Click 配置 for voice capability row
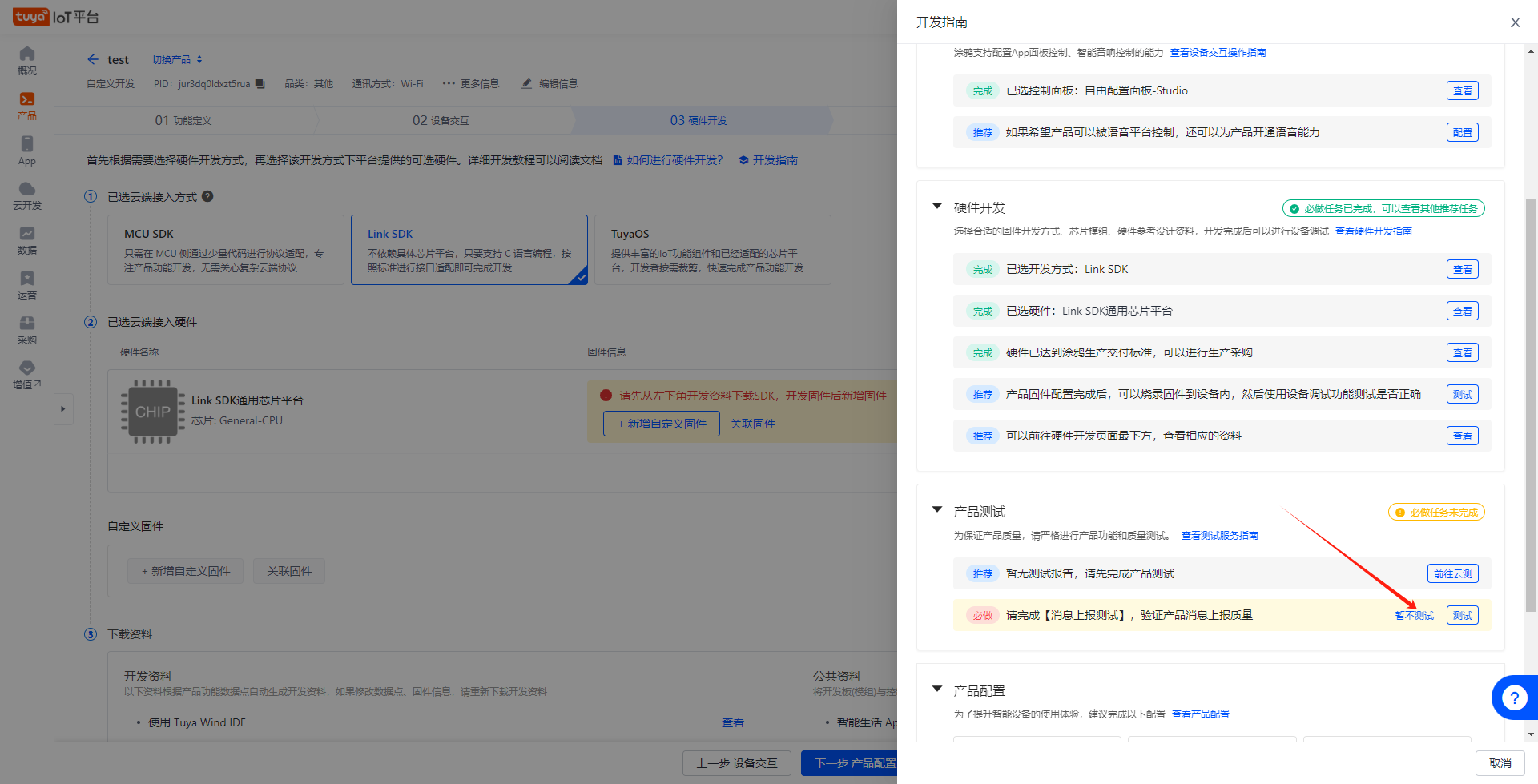 click(1463, 132)
